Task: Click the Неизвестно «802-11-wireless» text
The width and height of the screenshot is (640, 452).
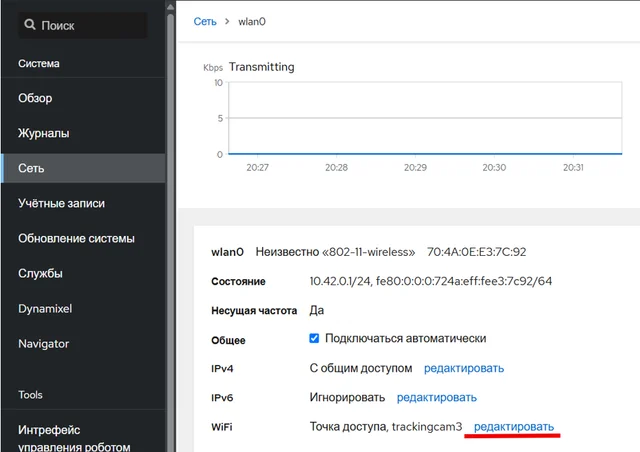Action: (335, 252)
